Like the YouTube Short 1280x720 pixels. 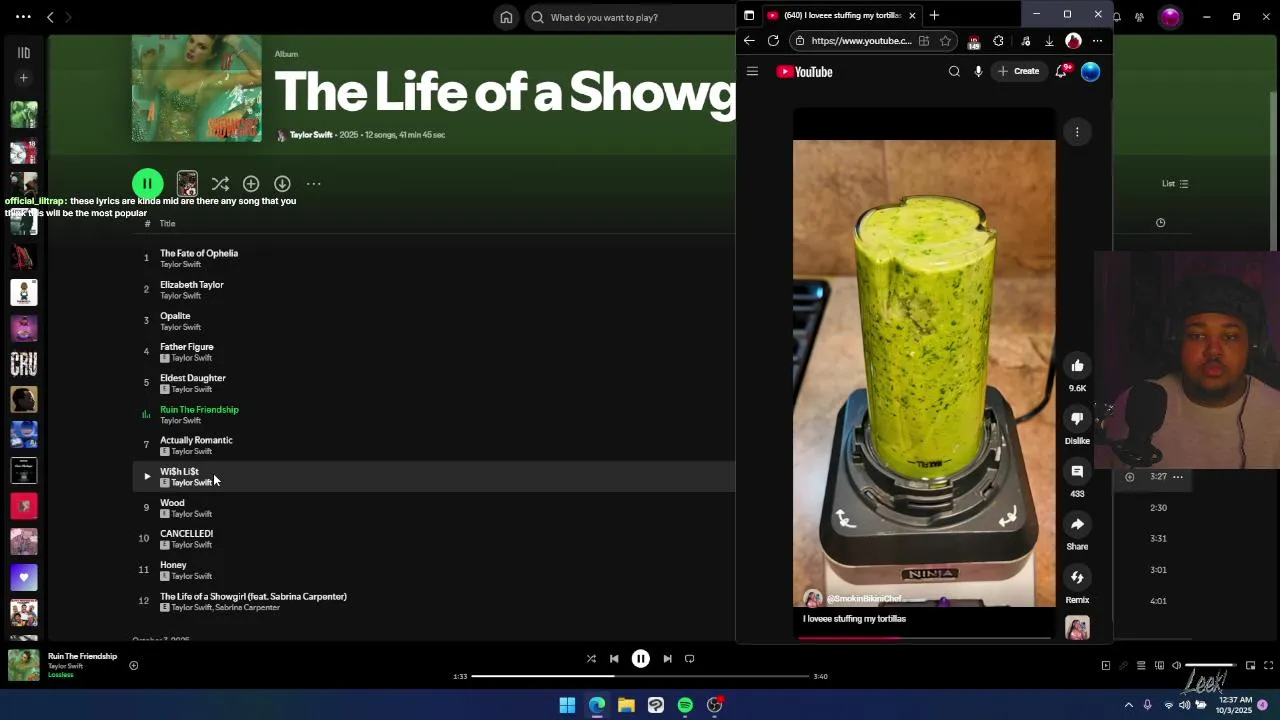(1077, 366)
